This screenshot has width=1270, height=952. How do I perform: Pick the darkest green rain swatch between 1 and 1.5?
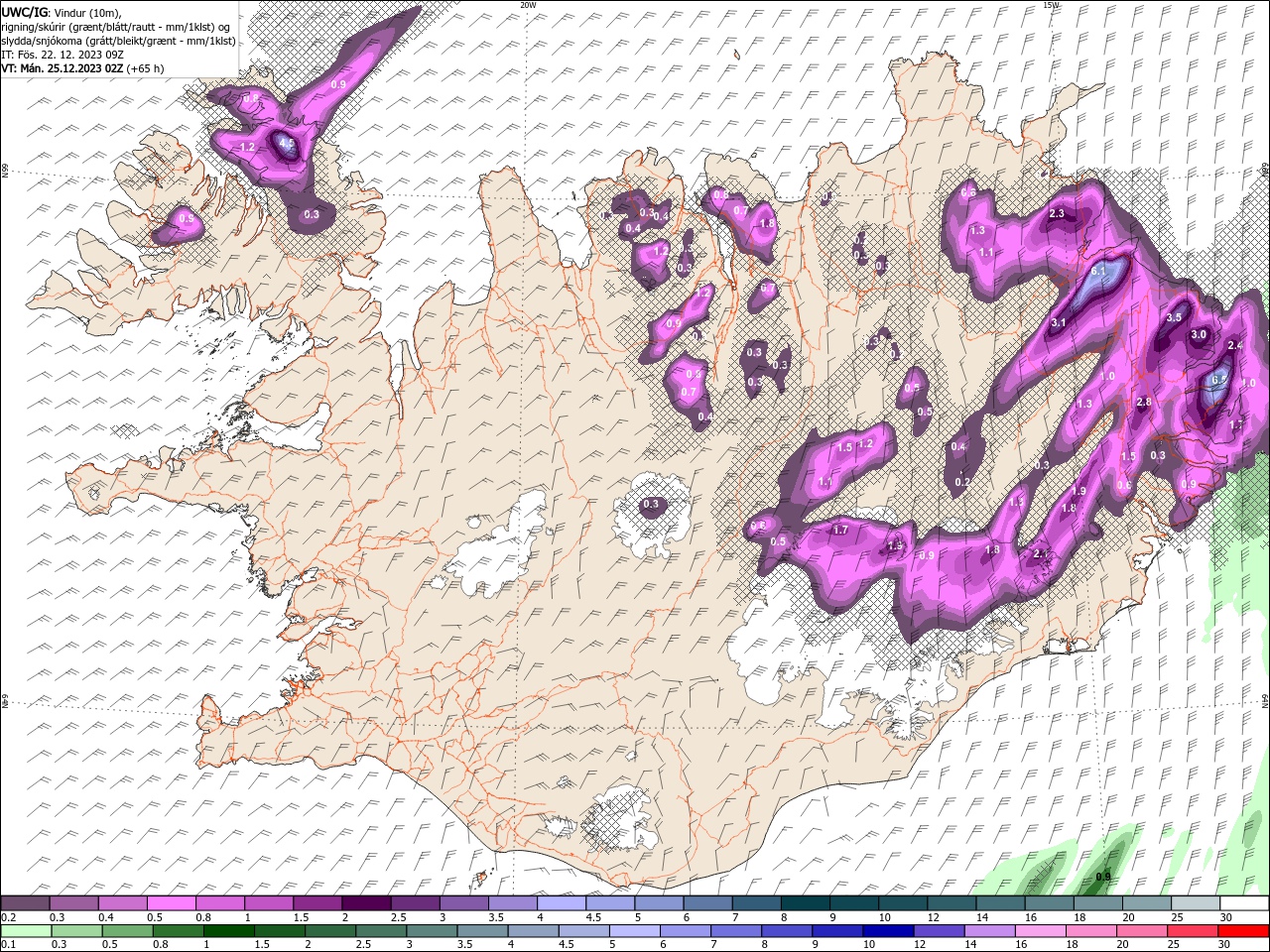click(226, 931)
